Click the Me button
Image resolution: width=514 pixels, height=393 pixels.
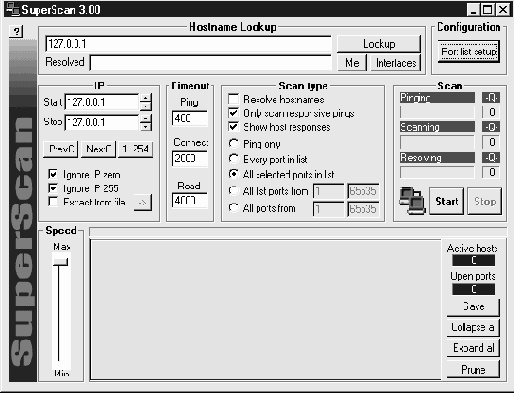pos(352,63)
